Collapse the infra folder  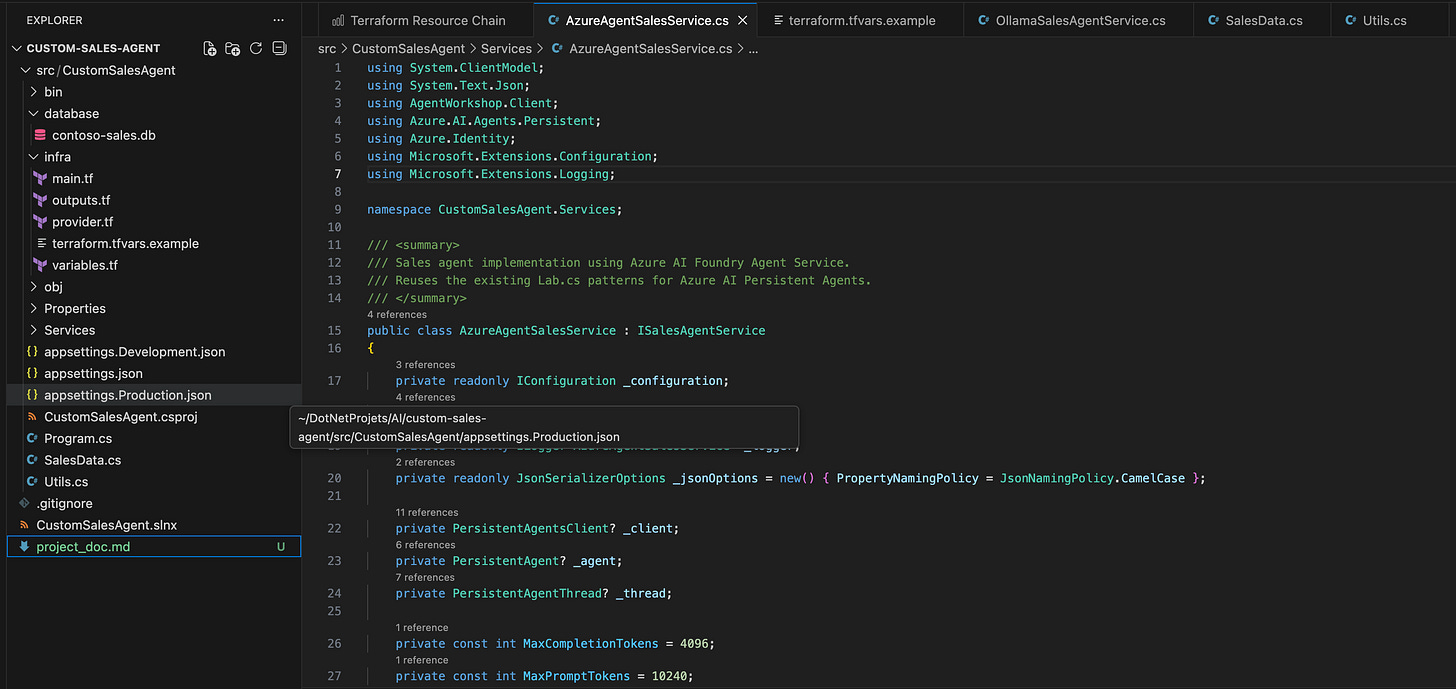pos(34,157)
